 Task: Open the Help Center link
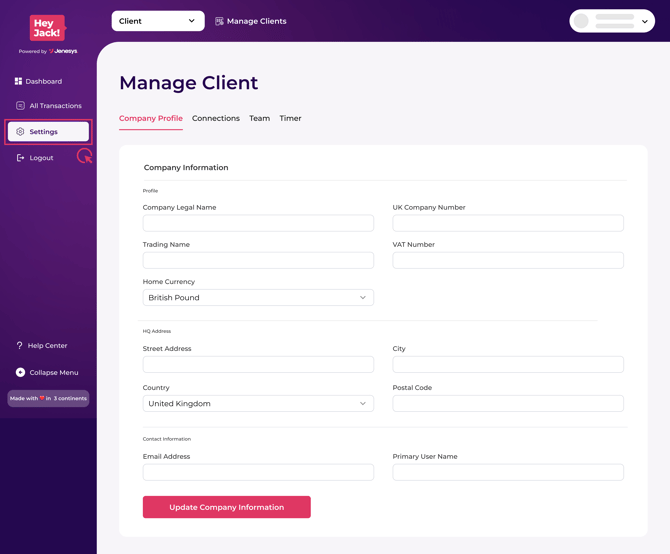click(x=42, y=345)
